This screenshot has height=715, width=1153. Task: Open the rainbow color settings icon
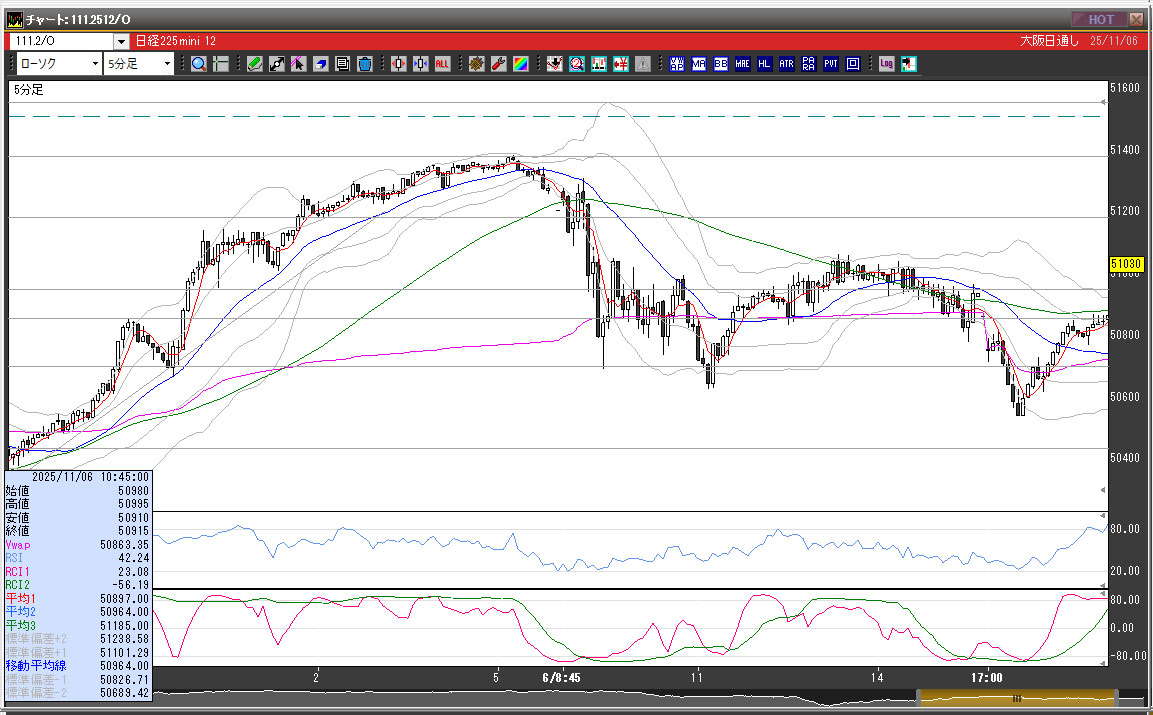click(520, 64)
